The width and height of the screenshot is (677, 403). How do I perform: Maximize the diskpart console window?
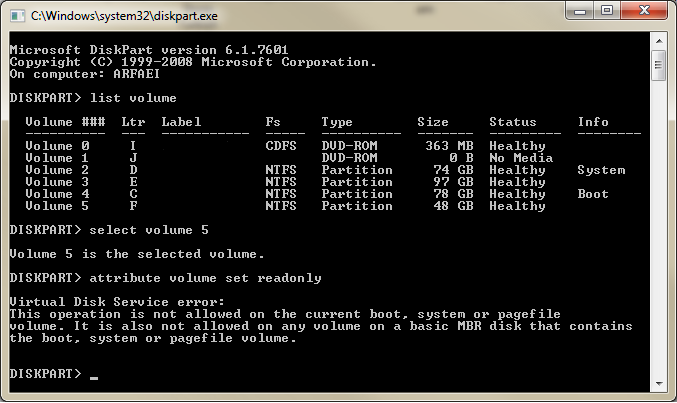click(607, 11)
